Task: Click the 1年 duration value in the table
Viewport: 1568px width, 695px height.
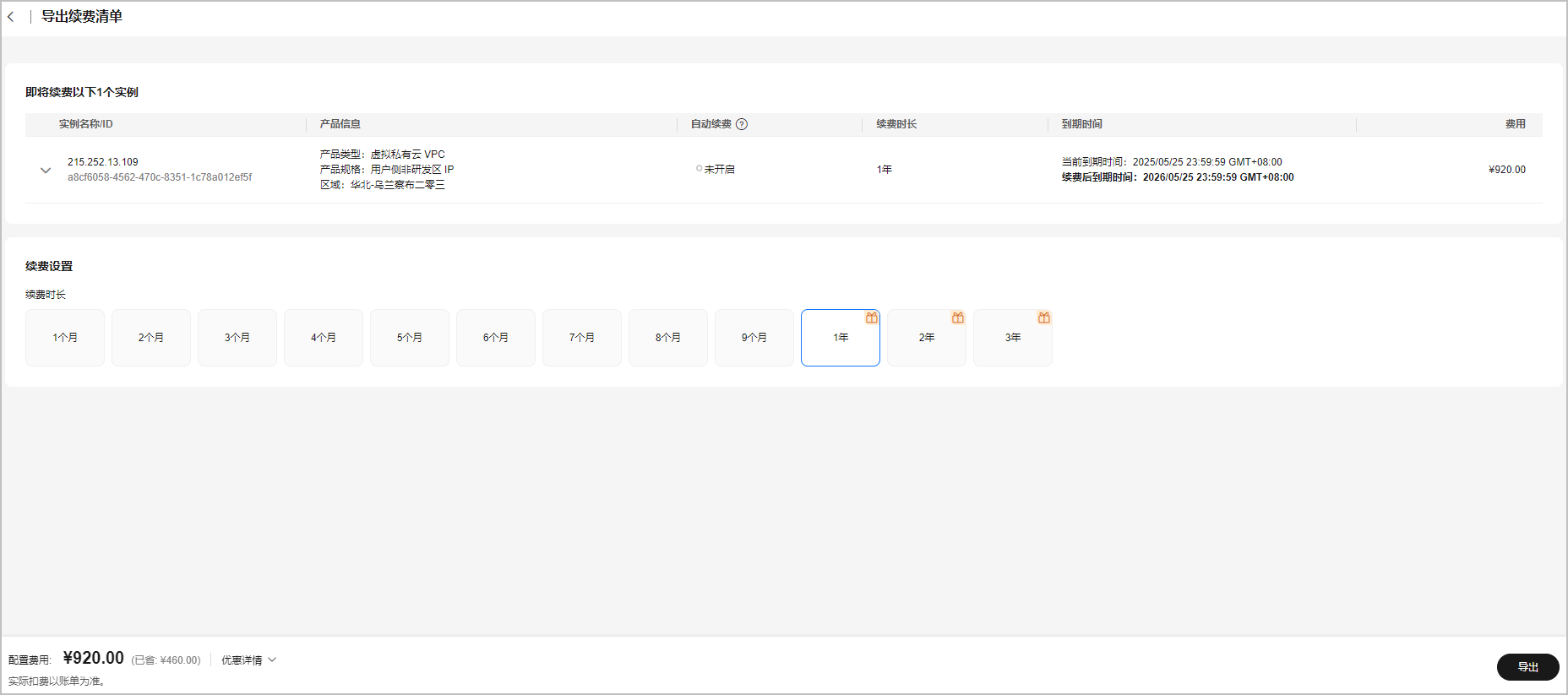Action: point(885,170)
